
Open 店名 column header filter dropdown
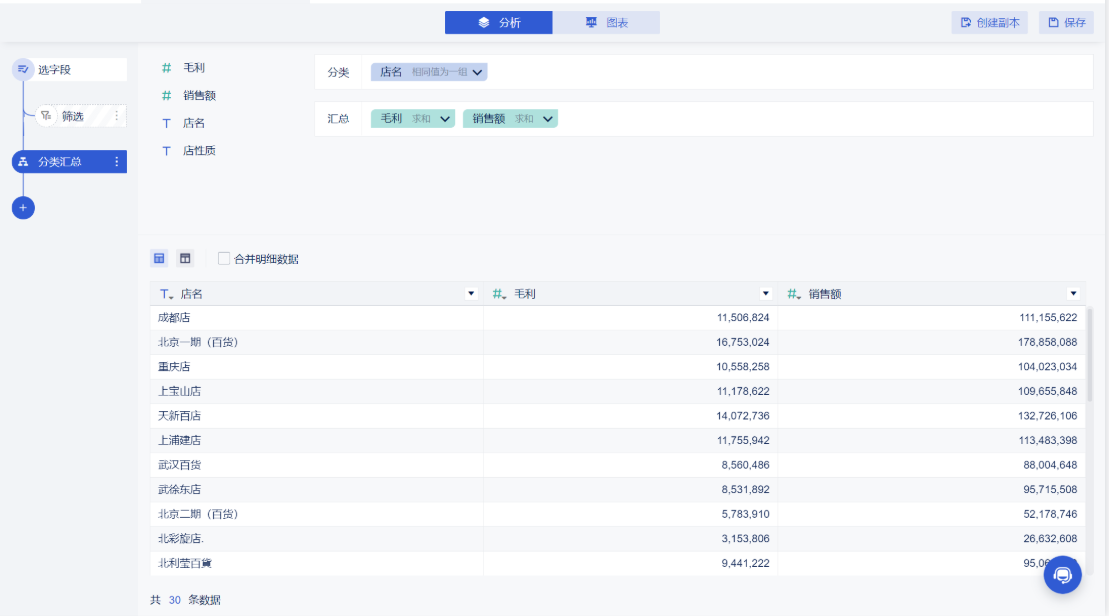pyautogui.click(x=471, y=294)
